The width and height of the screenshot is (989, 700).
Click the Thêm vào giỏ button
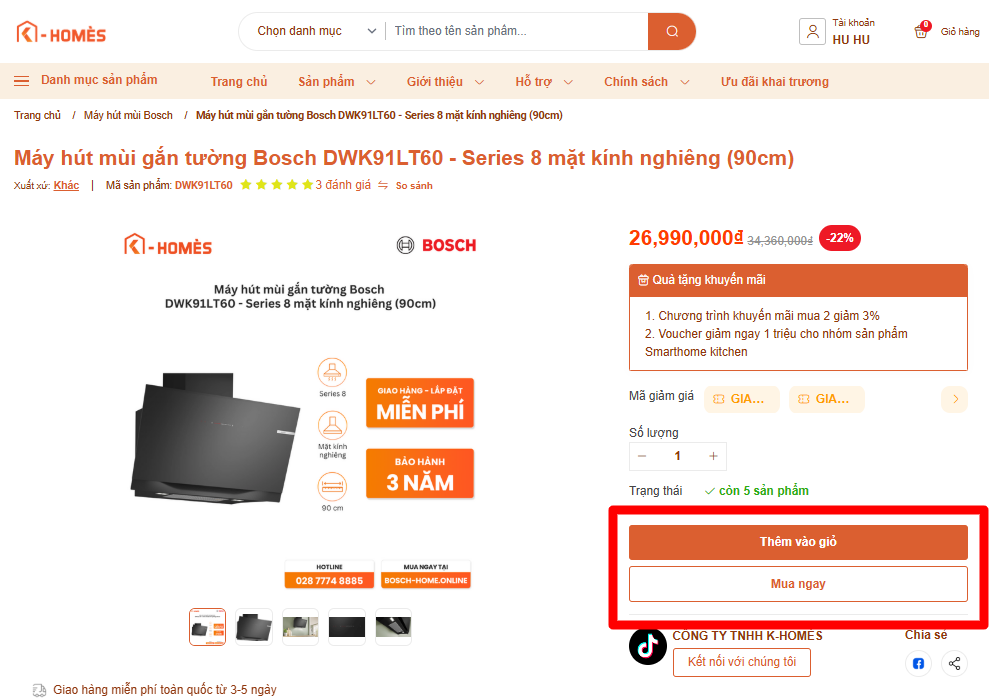point(798,542)
